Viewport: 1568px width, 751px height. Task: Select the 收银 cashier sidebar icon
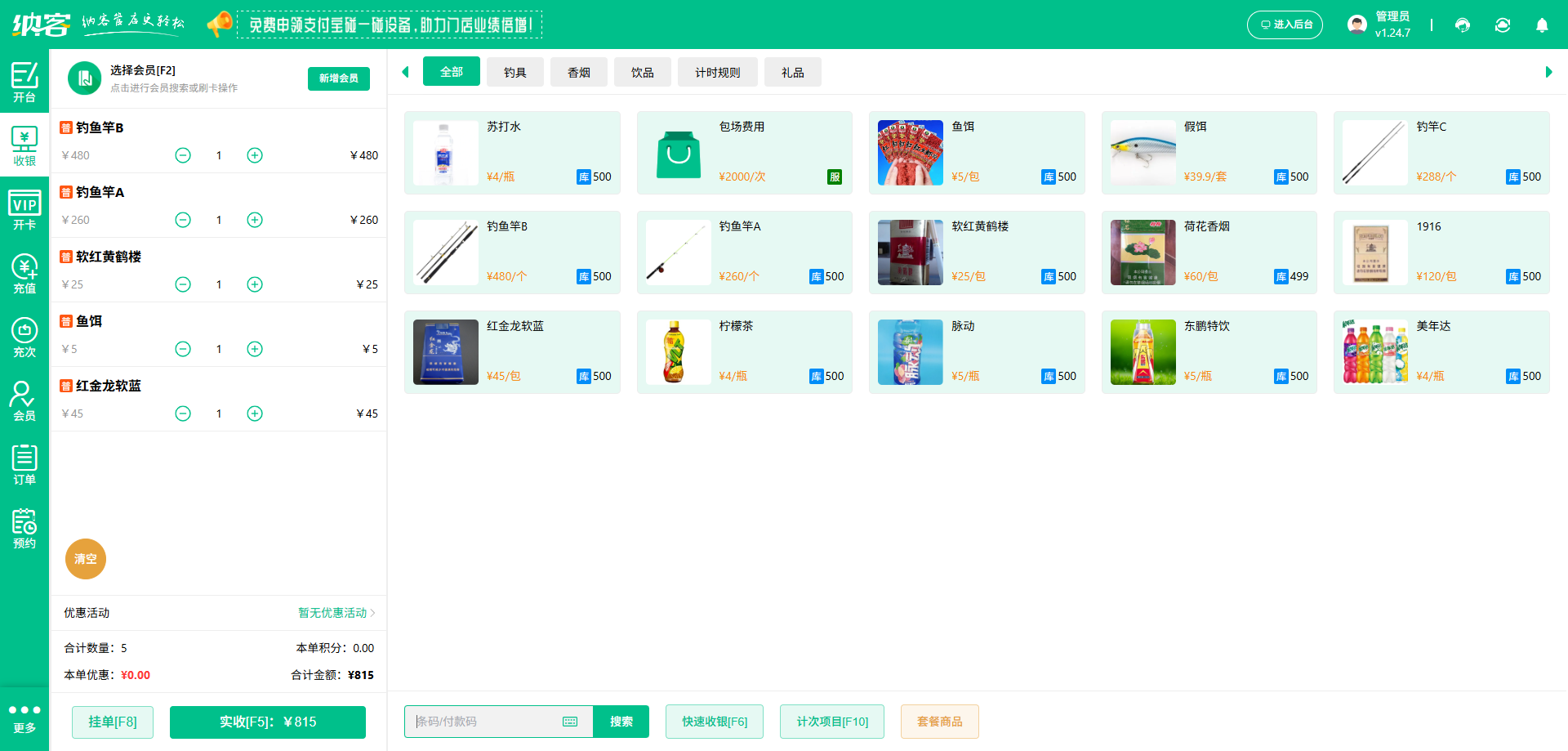24,145
